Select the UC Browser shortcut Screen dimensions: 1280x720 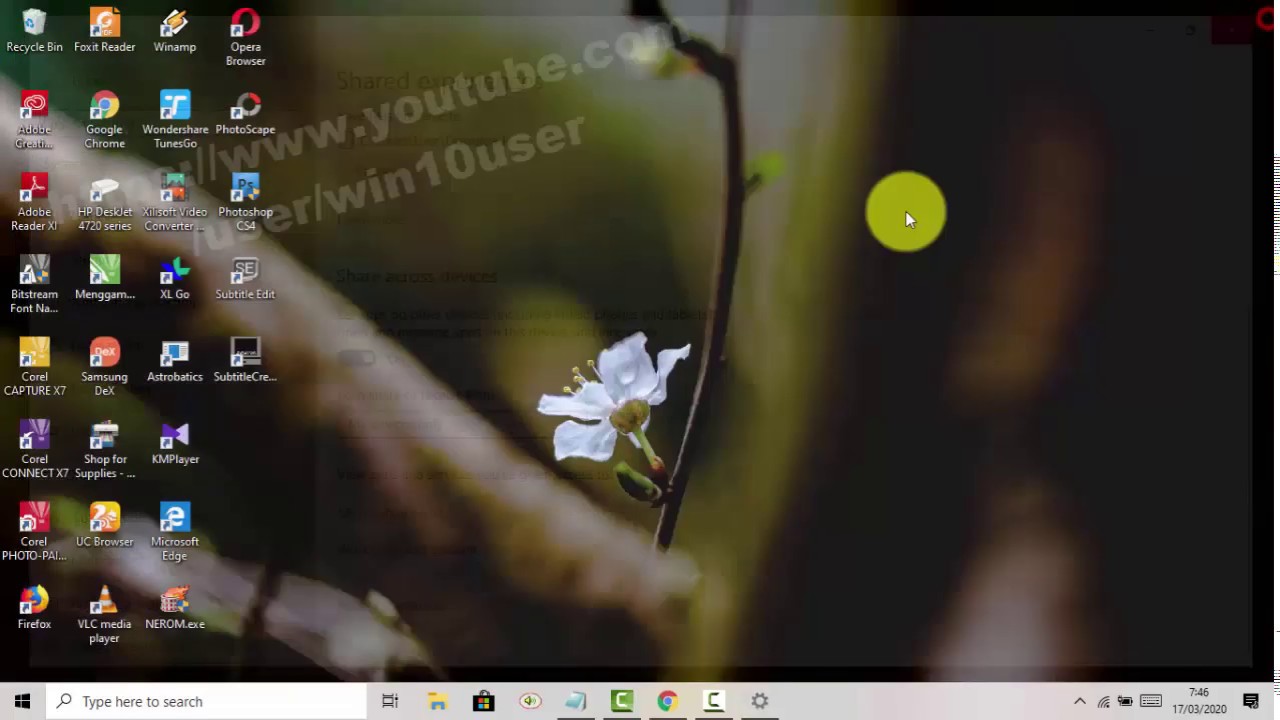104,525
